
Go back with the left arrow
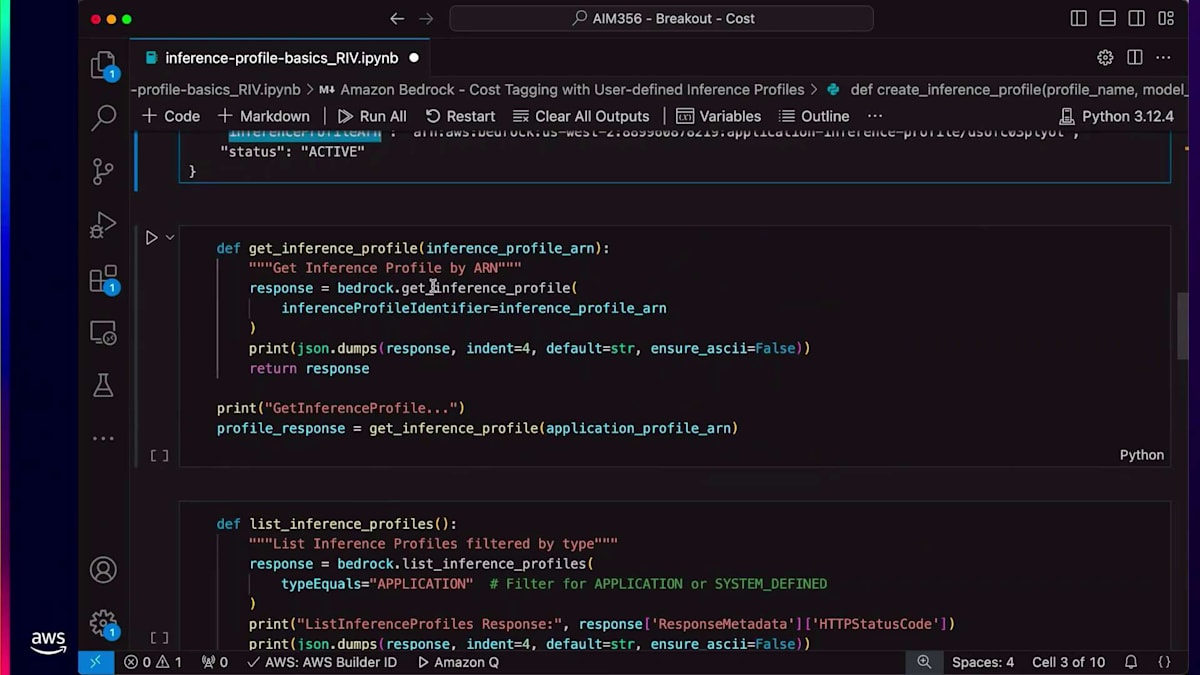pyautogui.click(x=397, y=18)
